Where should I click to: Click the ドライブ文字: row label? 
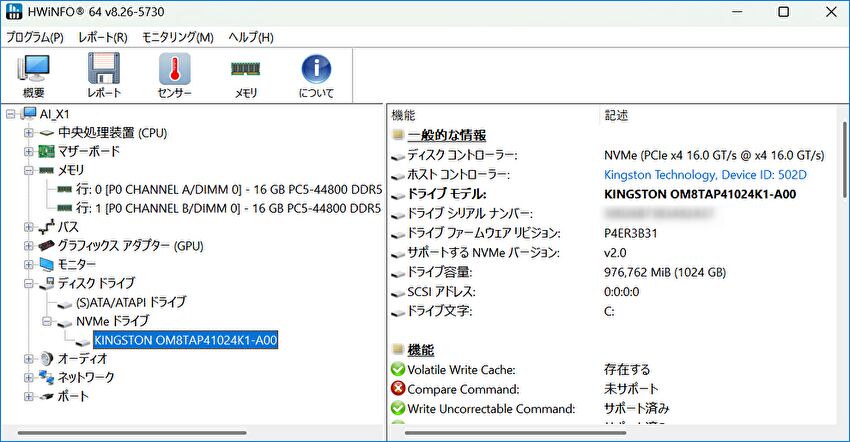pos(440,311)
